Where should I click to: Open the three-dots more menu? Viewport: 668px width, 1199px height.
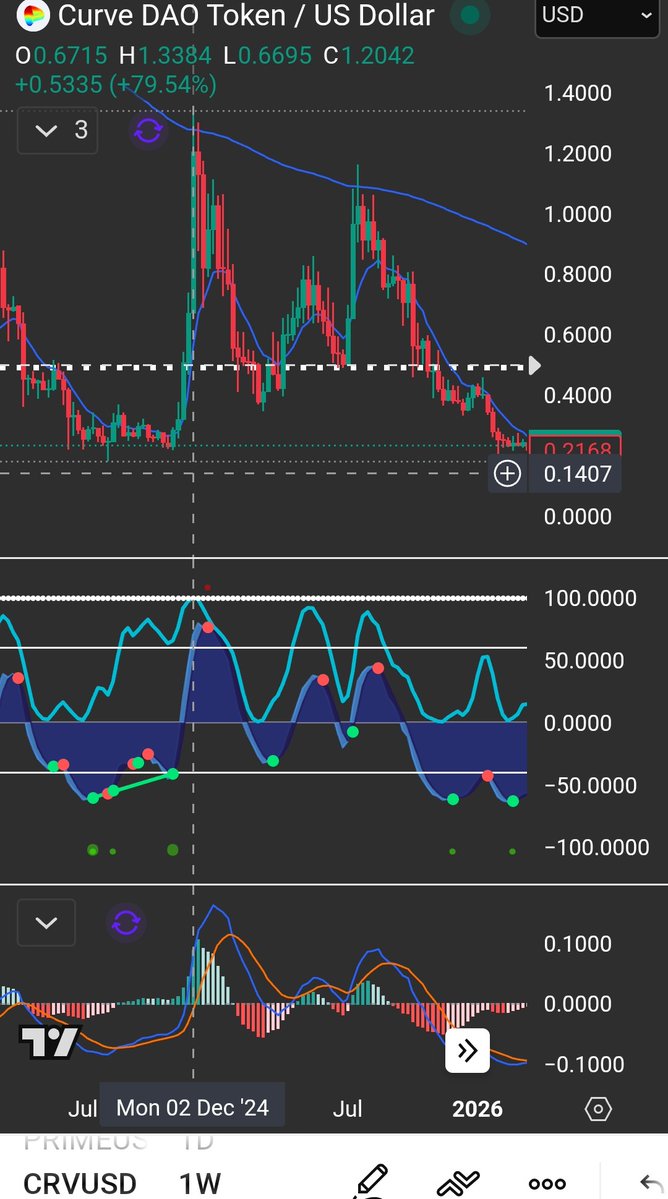547,1184
